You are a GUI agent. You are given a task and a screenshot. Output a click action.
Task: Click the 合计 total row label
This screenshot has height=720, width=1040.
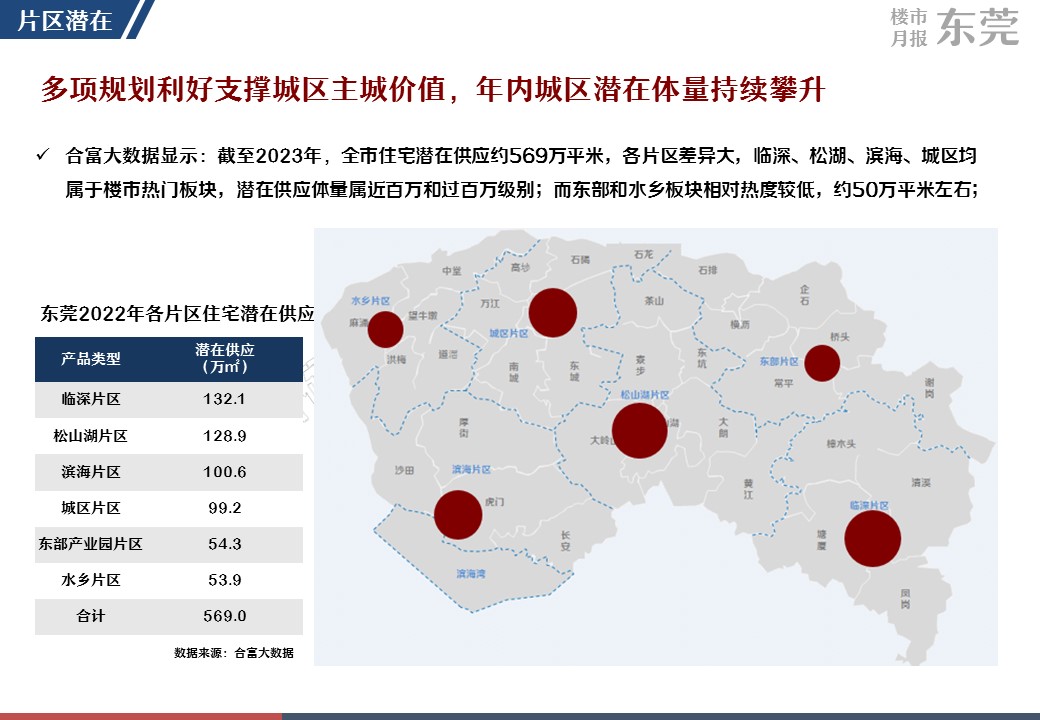[x=90, y=617]
